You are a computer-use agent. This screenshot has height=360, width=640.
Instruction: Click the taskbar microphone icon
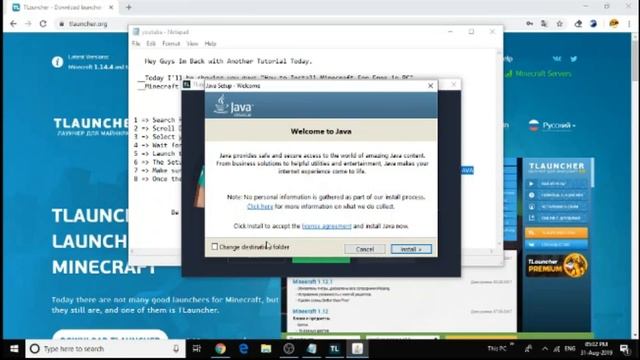coord(176,349)
